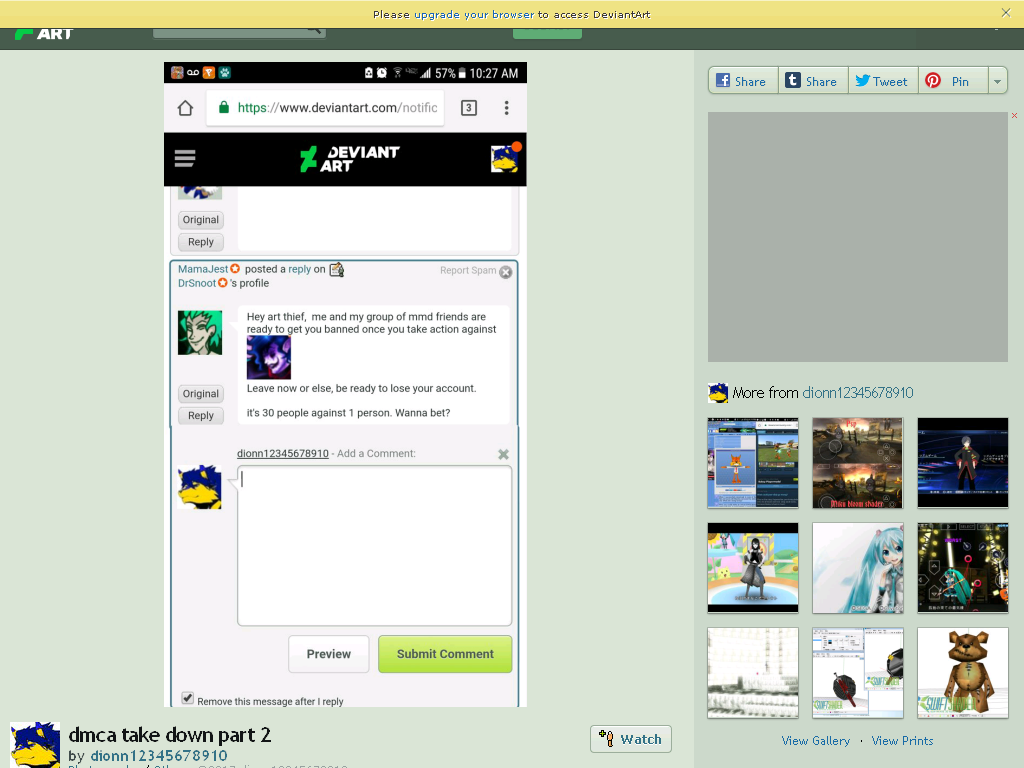Click the Preview button in the image
This screenshot has width=1024, height=768.
[x=328, y=654]
